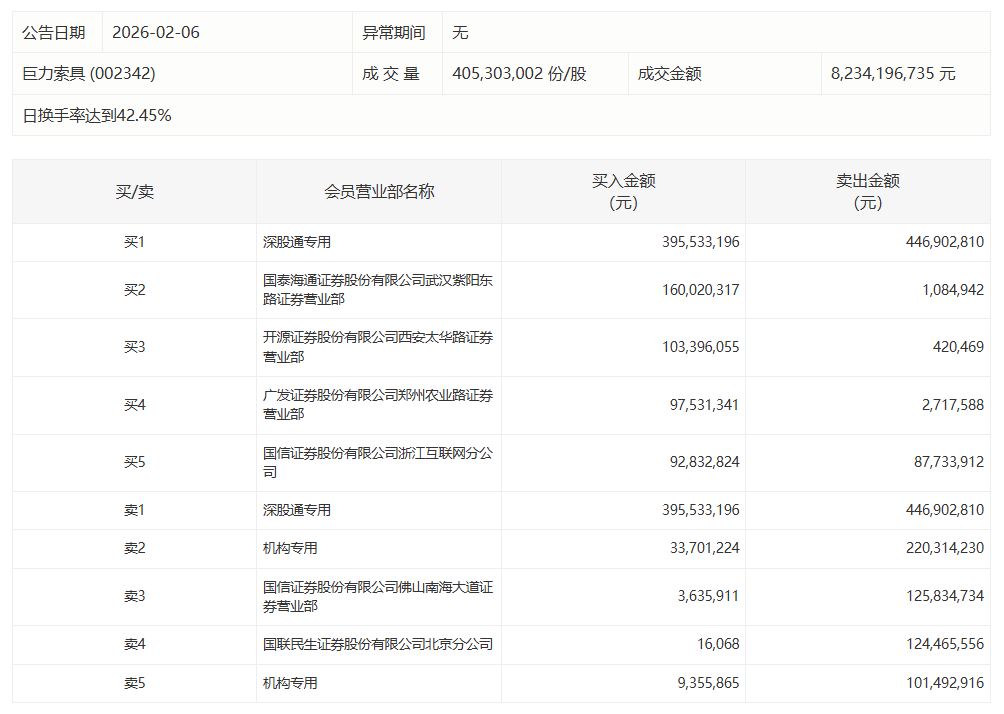Click the 会员营业部名称 column header
Viewport: 1004px width, 714px height.
pyautogui.click(x=379, y=191)
